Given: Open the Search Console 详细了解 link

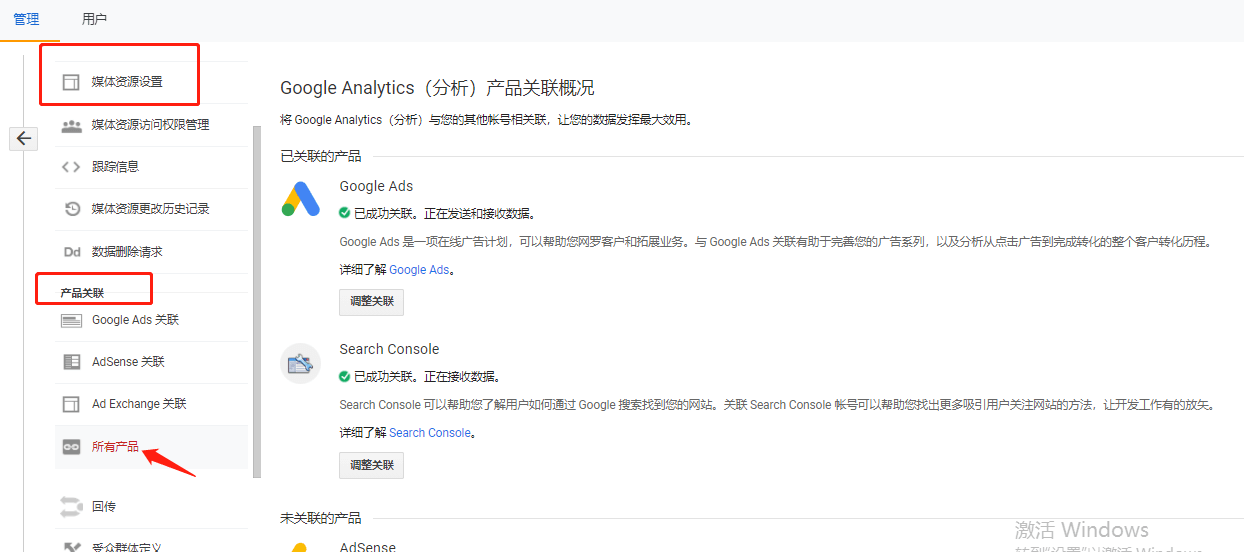Looking at the screenshot, I should (x=430, y=433).
